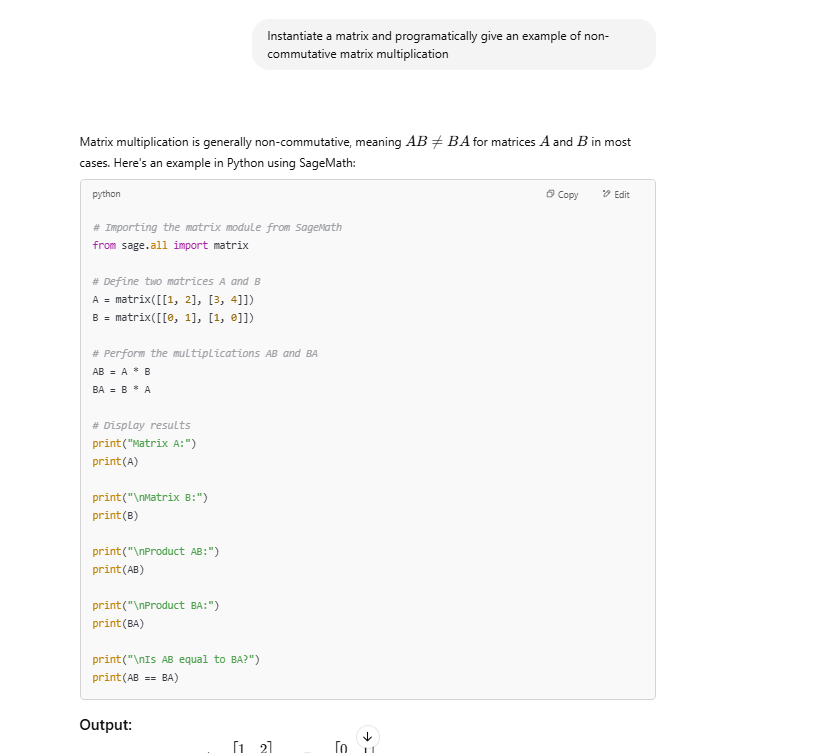Click the "from sage.all import matrix" line
Viewport: 814px width, 753px height.
pos(170,245)
